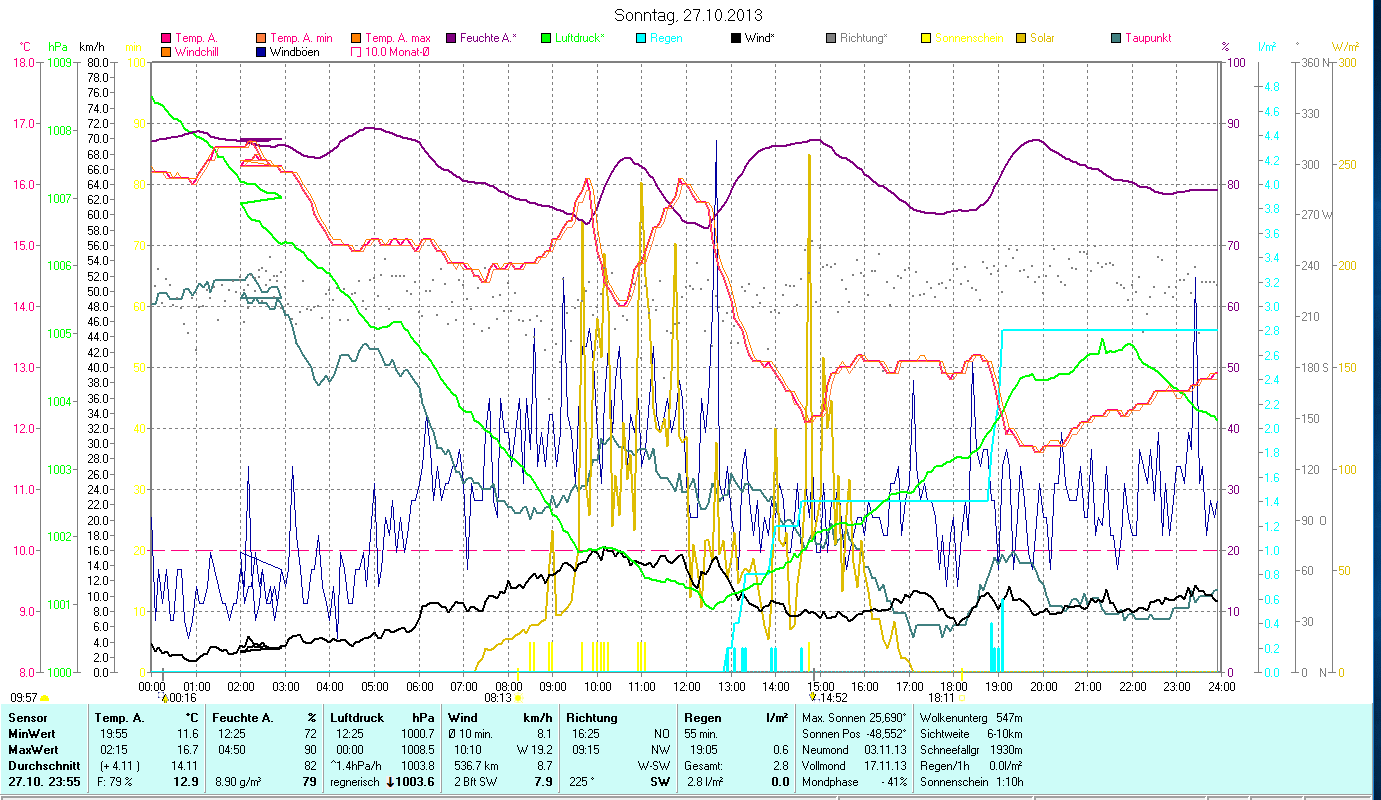Click the hPa axis unit label
This screenshot has height=800, width=1381.
[x=57, y=47]
